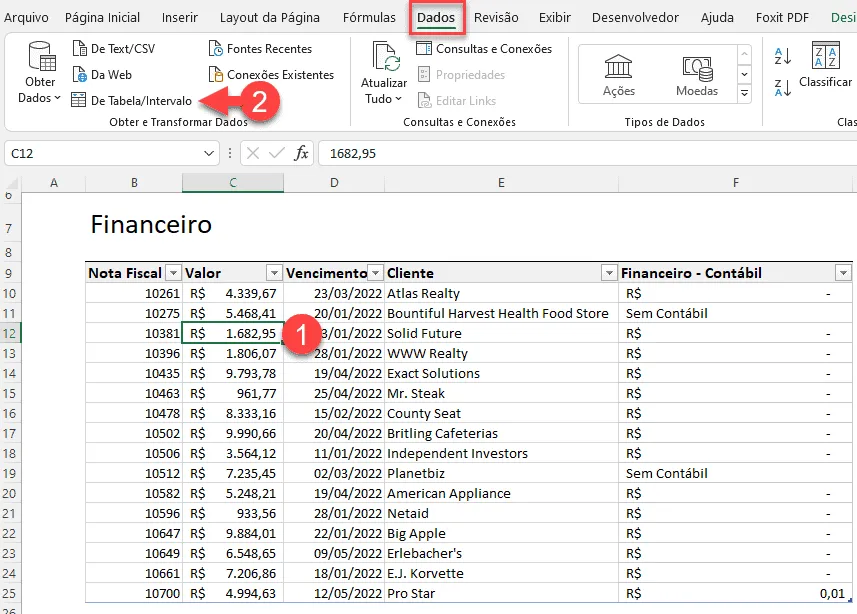Select client cell E.J. Korvette
Image resolution: width=857 pixels, height=614 pixels.
[x=501, y=574]
